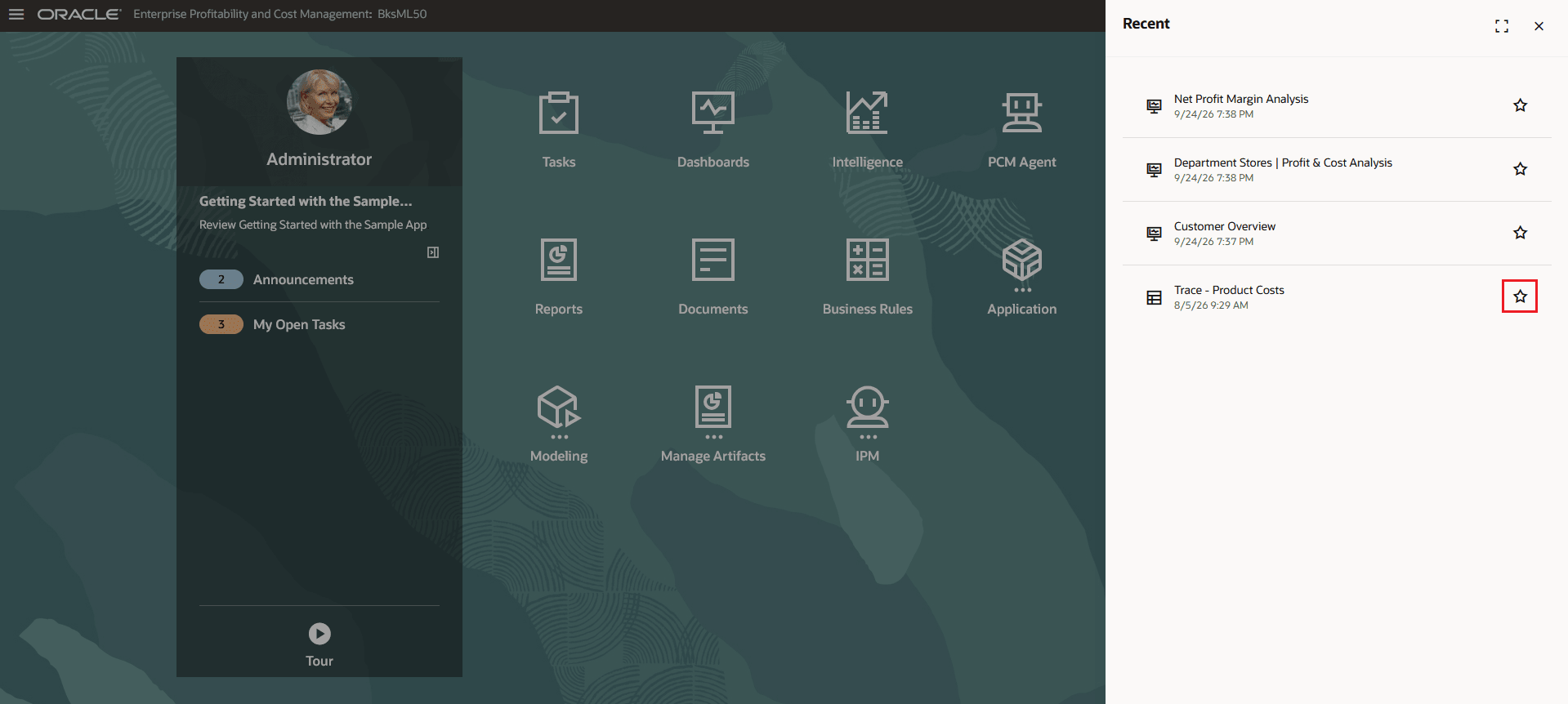Viewport: 1568px width, 704px height.
Task: Open the Reports icon
Action: point(559,260)
